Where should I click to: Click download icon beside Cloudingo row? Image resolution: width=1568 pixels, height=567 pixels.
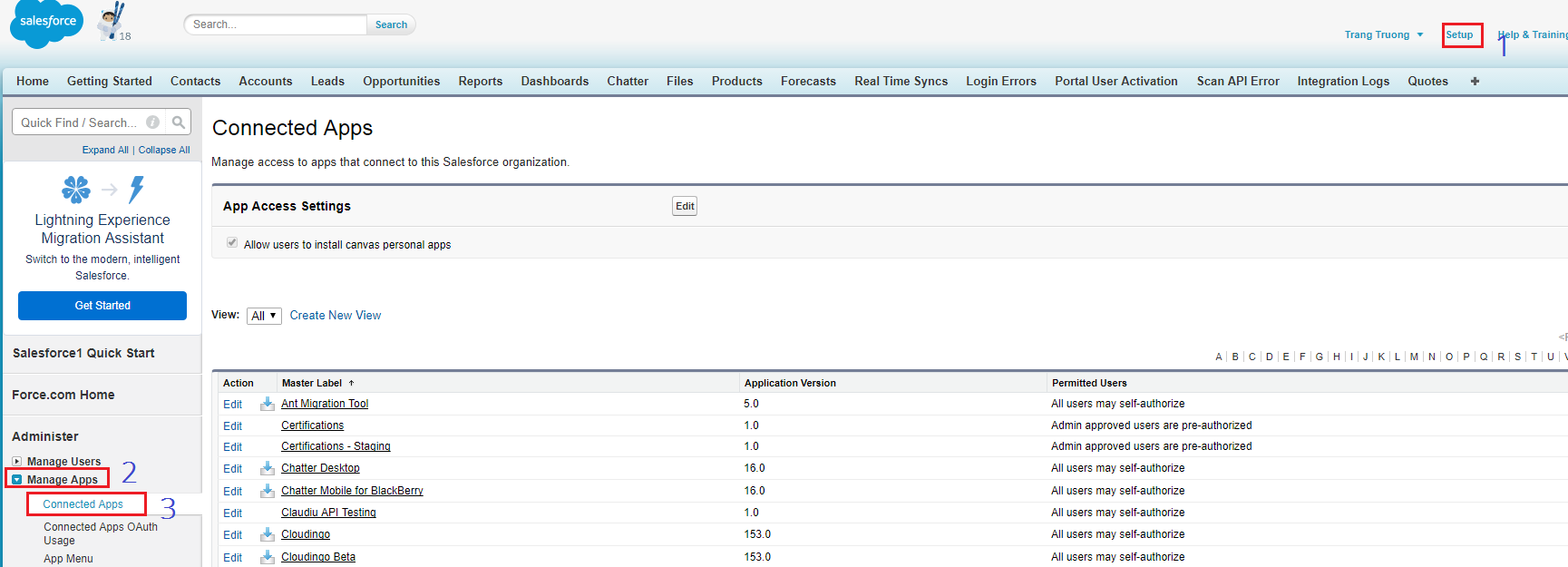point(268,534)
